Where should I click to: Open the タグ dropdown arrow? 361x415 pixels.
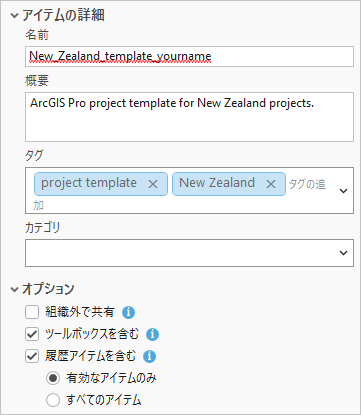tap(343, 191)
